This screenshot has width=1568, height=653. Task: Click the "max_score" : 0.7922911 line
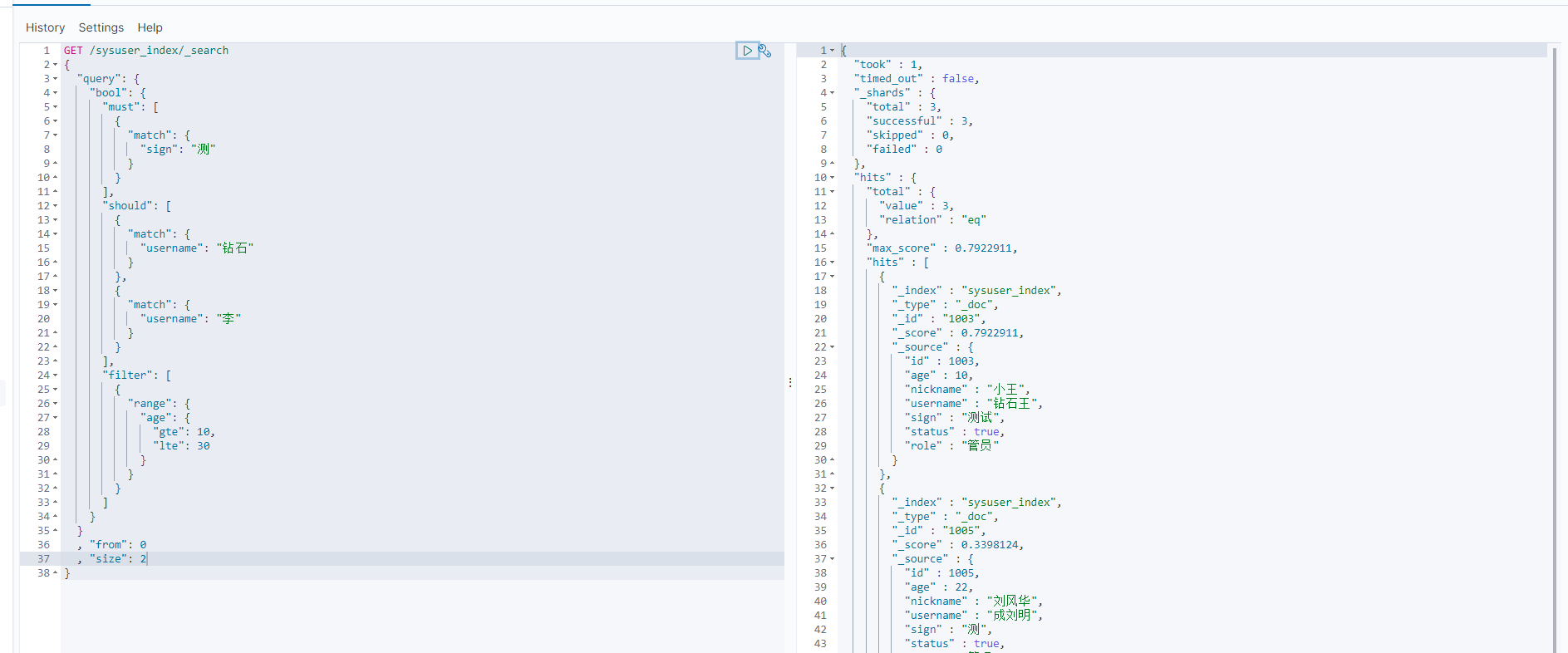942,248
